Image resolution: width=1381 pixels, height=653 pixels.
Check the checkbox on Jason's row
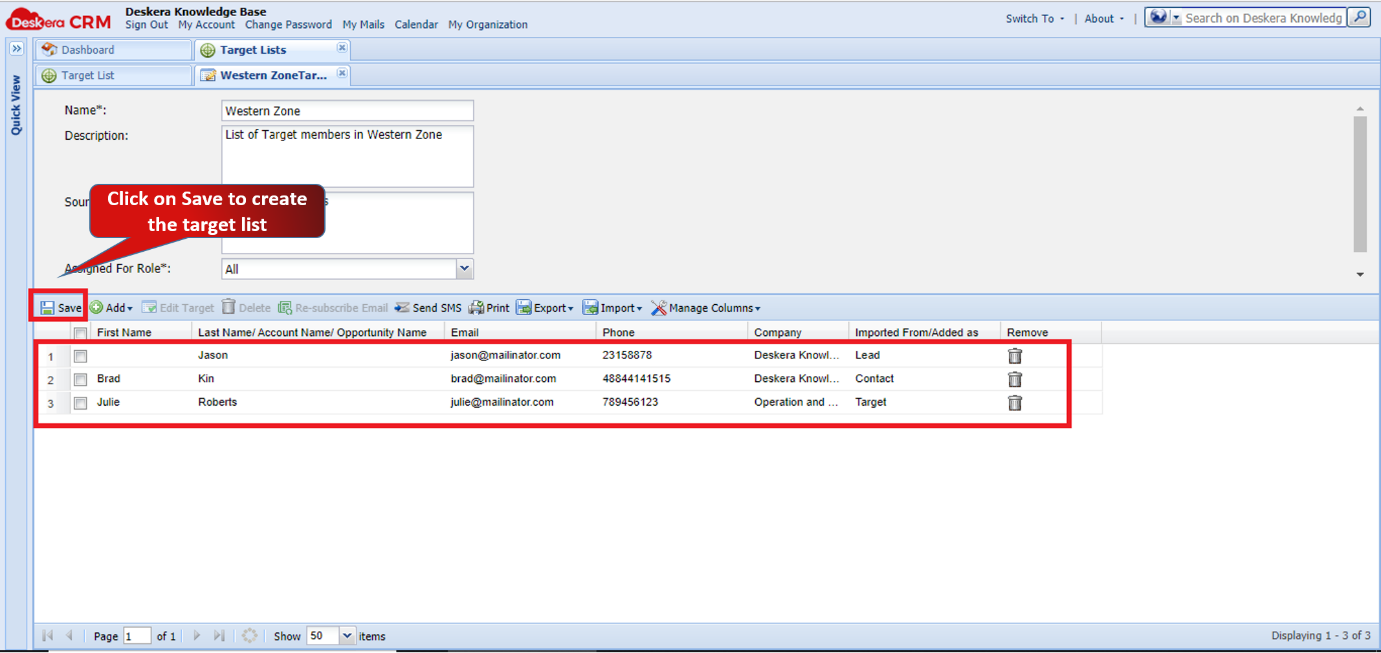pyautogui.click(x=80, y=355)
